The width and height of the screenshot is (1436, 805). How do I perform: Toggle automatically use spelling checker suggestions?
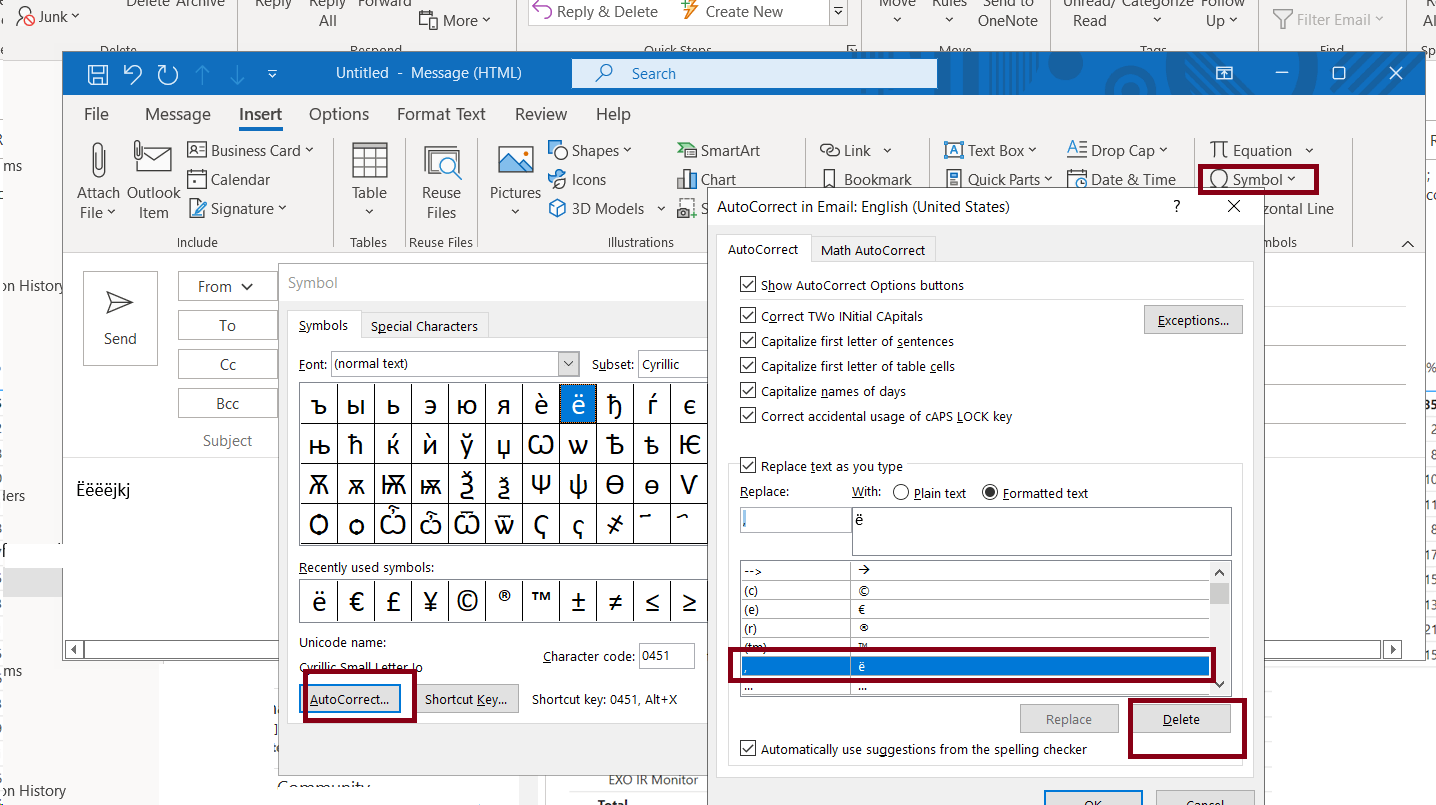click(748, 749)
